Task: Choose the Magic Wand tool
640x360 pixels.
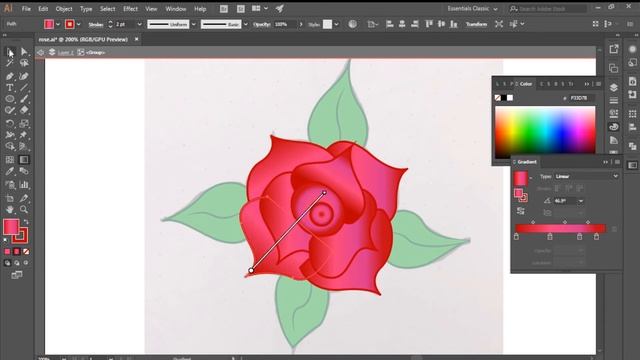Action: [x=10, y=63]
